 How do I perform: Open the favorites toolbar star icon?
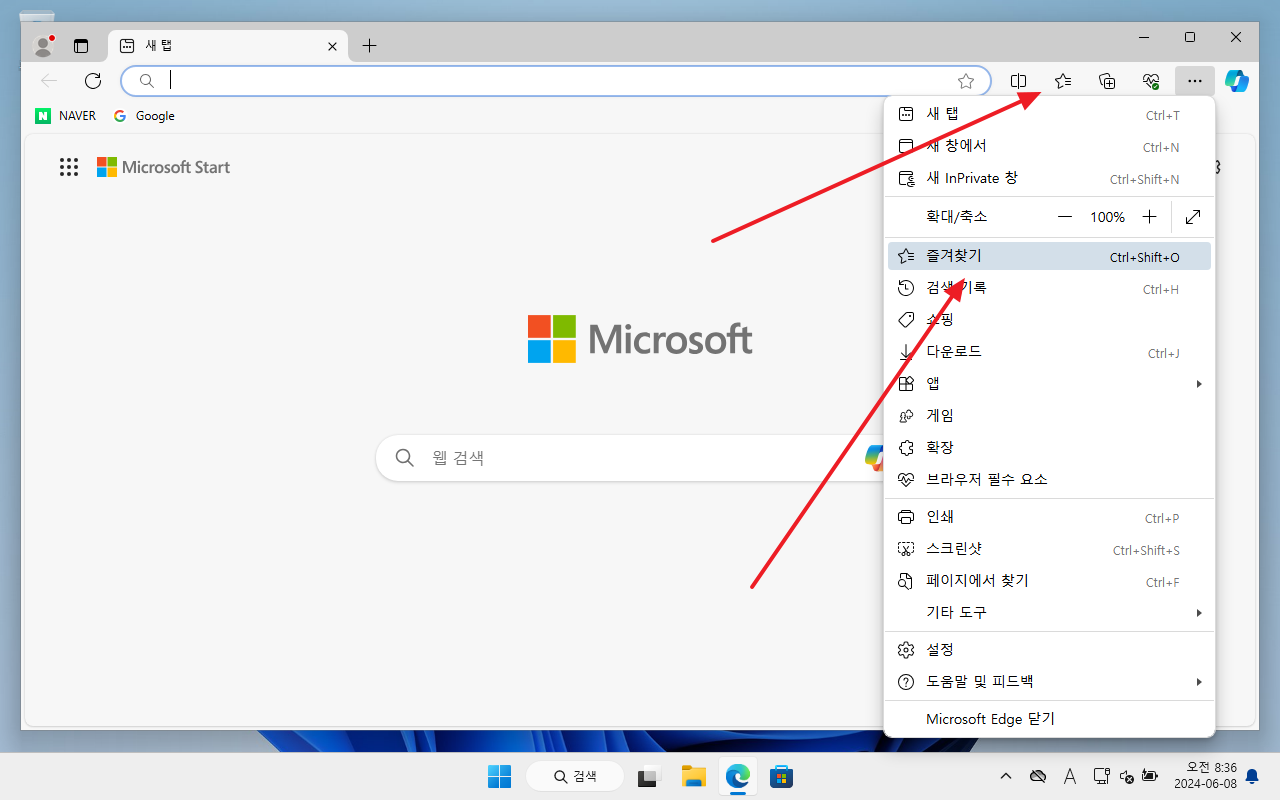coord(1063,81)
